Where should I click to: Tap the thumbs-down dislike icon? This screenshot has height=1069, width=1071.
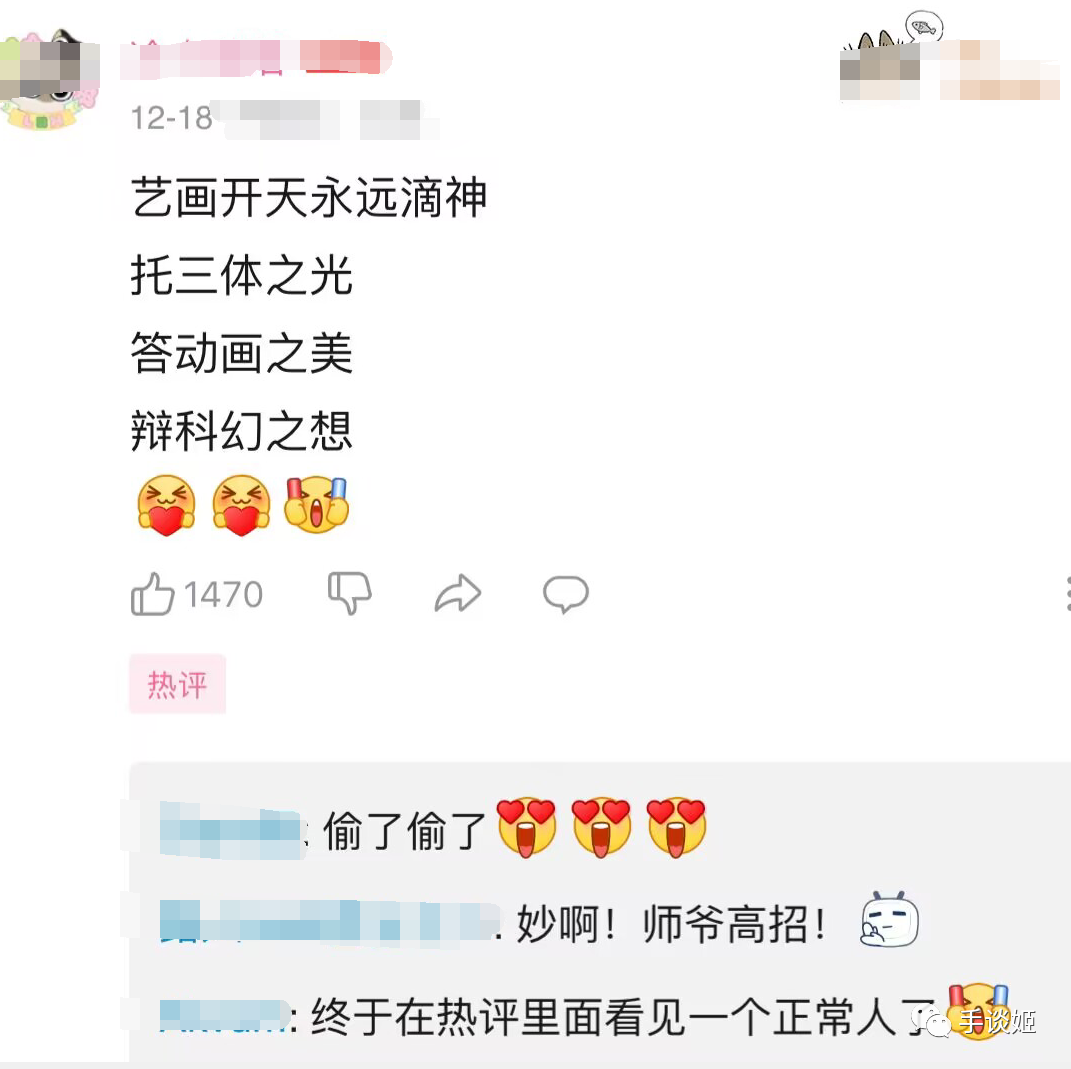coord(350,592)
